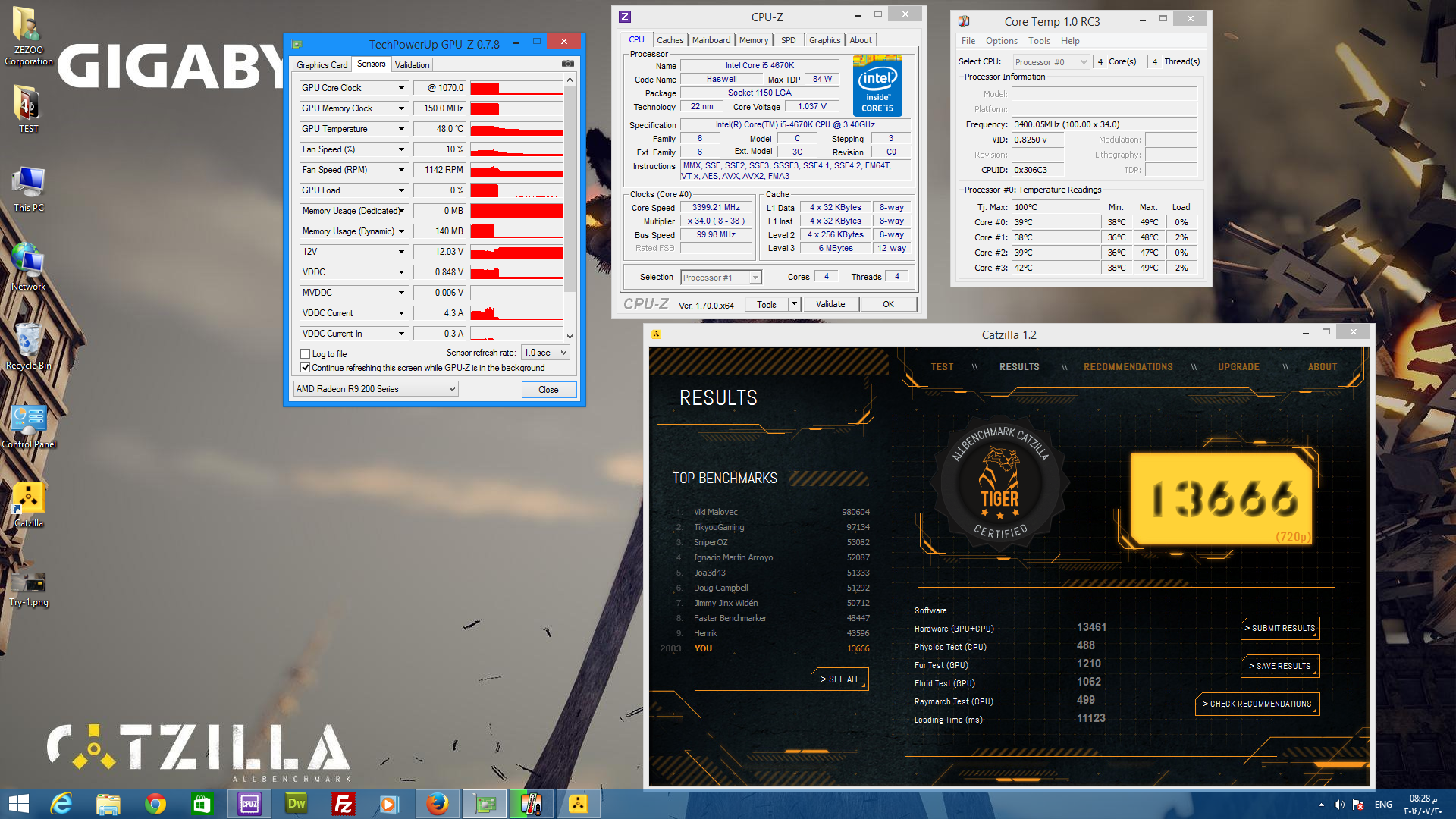The width and height of the screenshot is (1456, 819).
Task: Go to Catzilla RECOMMENDATIONS section
Action: 1128,367
